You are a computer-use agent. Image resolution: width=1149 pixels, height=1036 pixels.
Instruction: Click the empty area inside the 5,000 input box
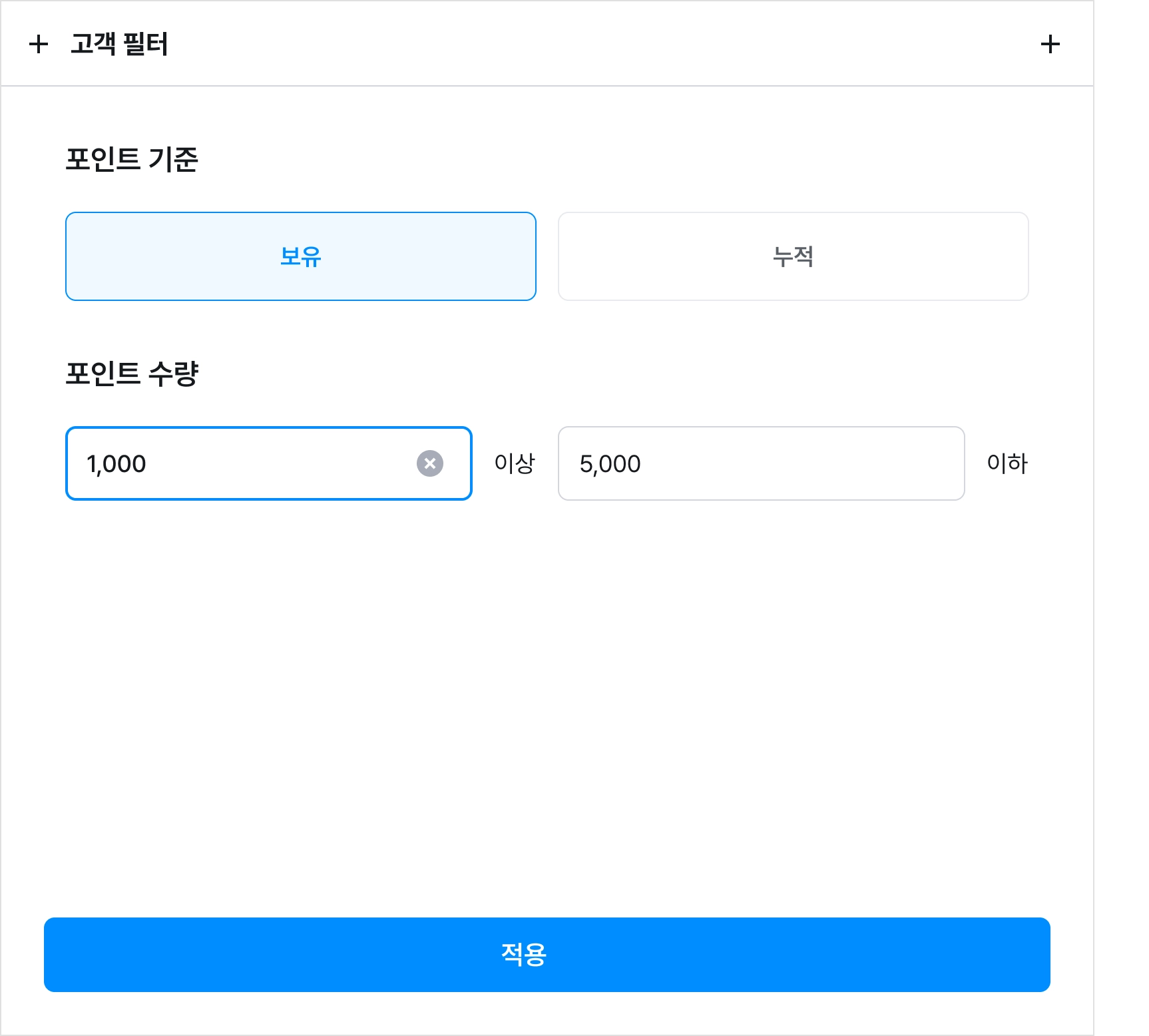click(x=799, y=463)
